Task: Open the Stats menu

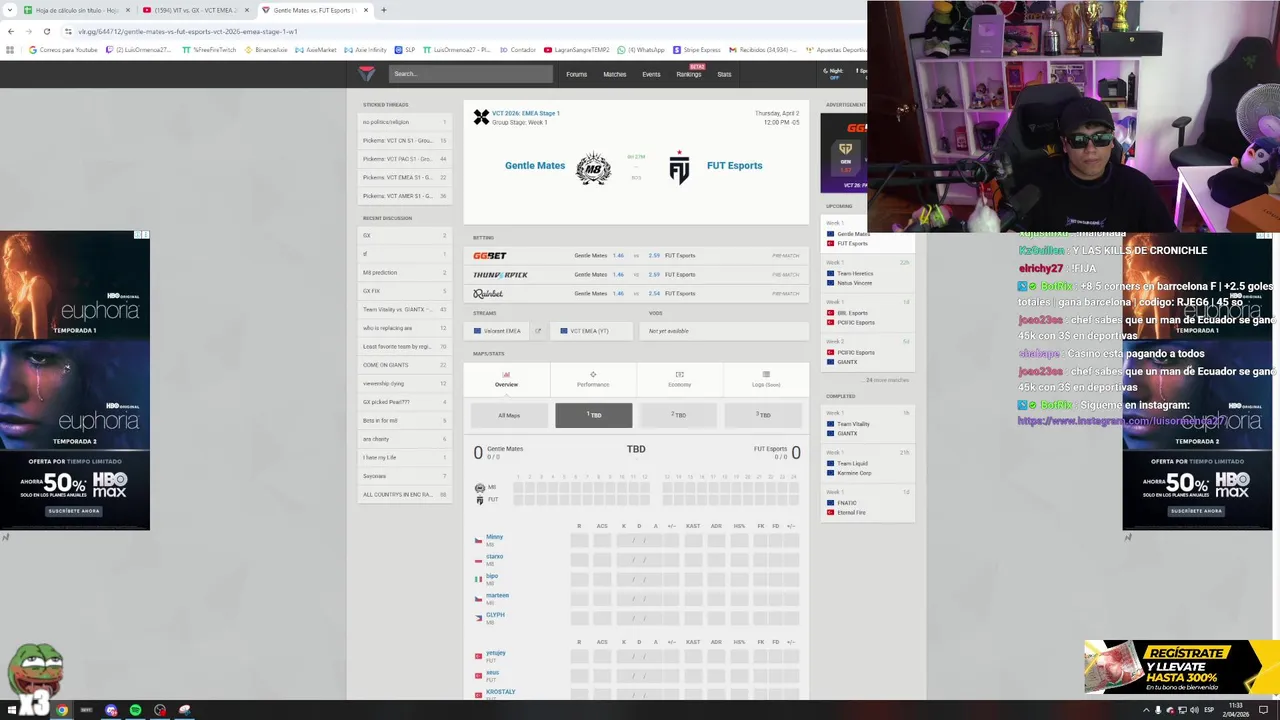Action: (724, 74)
